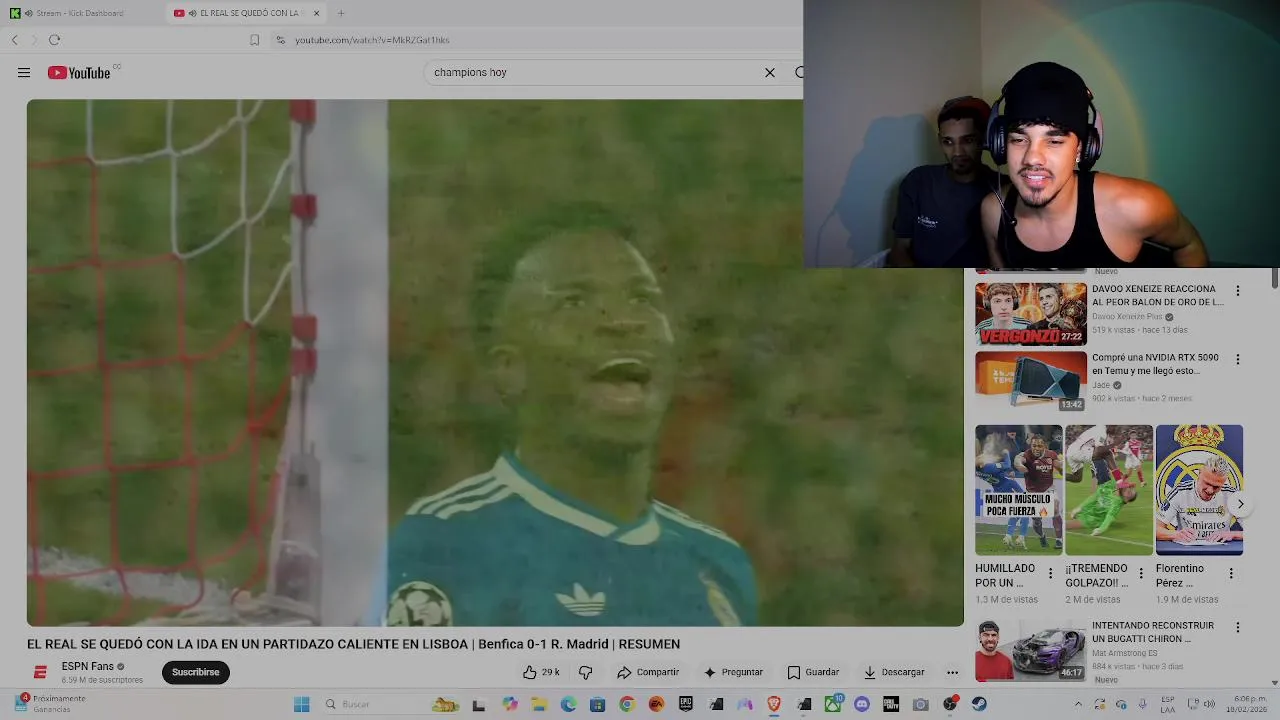The height and width of the screenshot is (720, 1280).
Task: Click the youtube.com URL in the address bar
Action: tap(372, 40)
